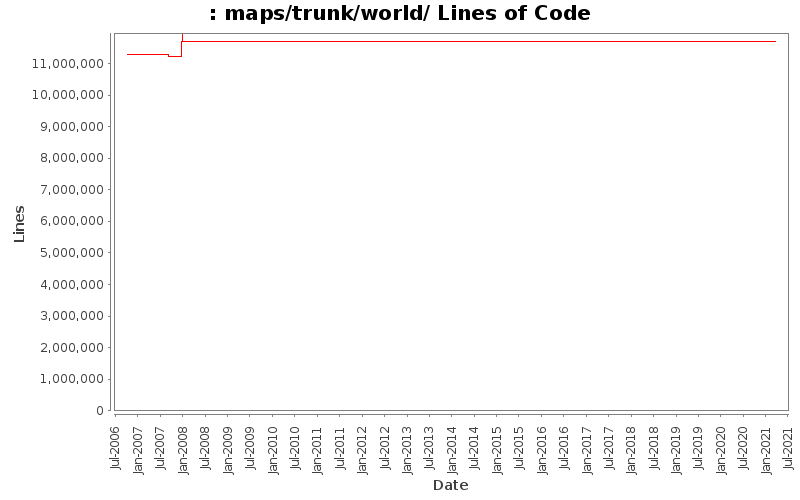
Task: Click the Jul-2021 date label
Action: click(x=789, y=448)
